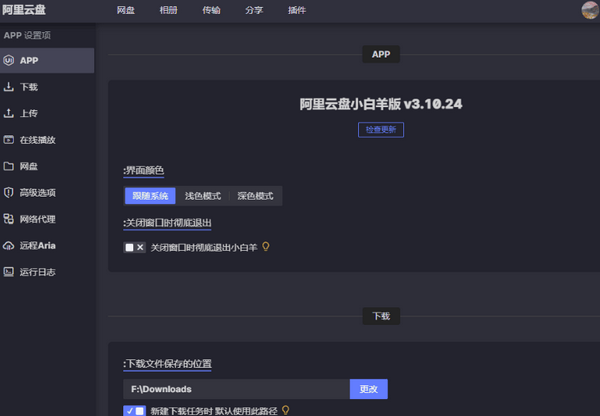Select 跟随系统 theme option
Image resolution: width=600 pixels, height=416 pixels.
click(x=150, y=196)
